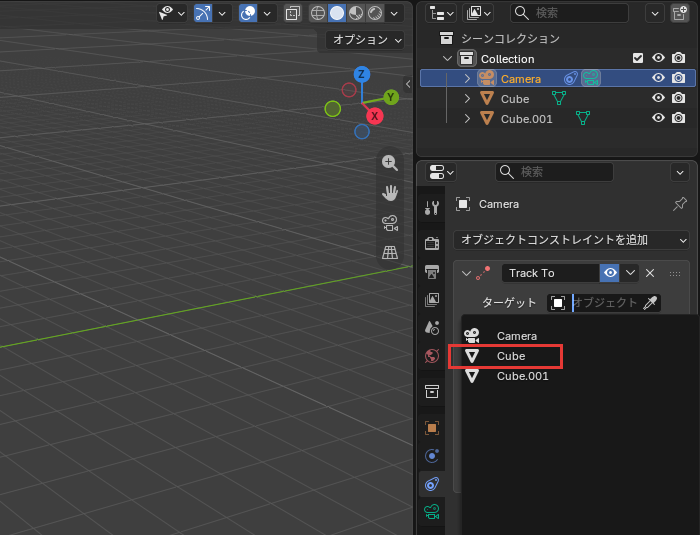Toggle perspective/orthographic grid button
700x535 pixels.
pyautogui.click(x=390, y=252)
